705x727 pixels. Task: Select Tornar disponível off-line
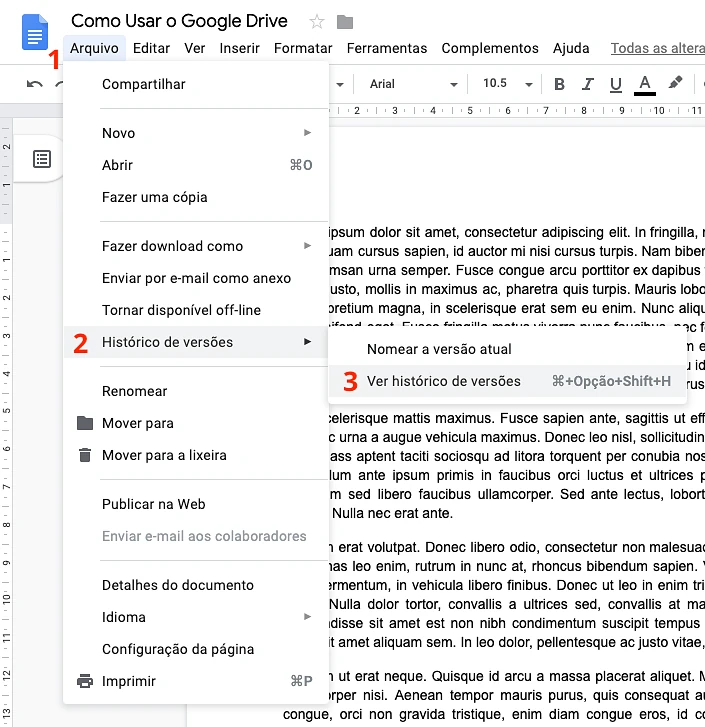click(x=196, y=310)
